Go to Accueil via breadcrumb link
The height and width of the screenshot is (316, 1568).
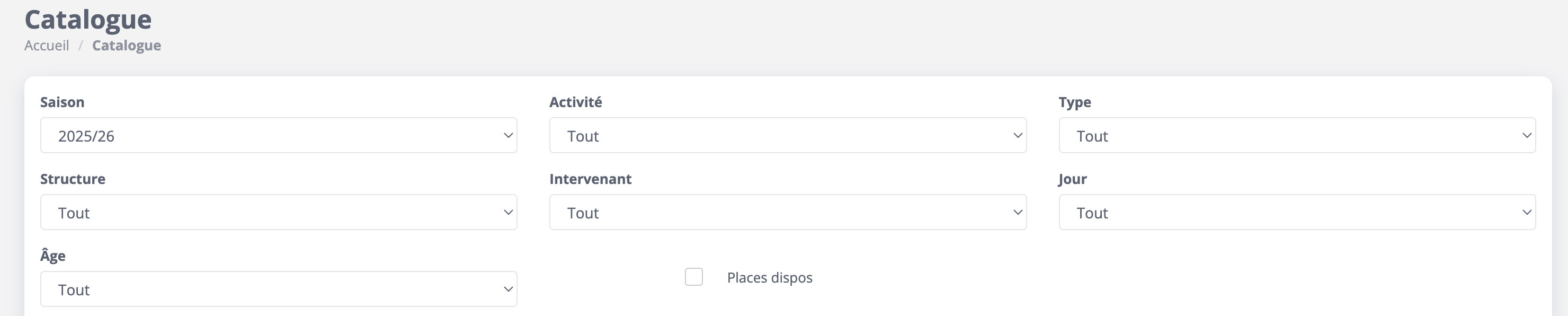pyautogui.click(x=47, y=46)
